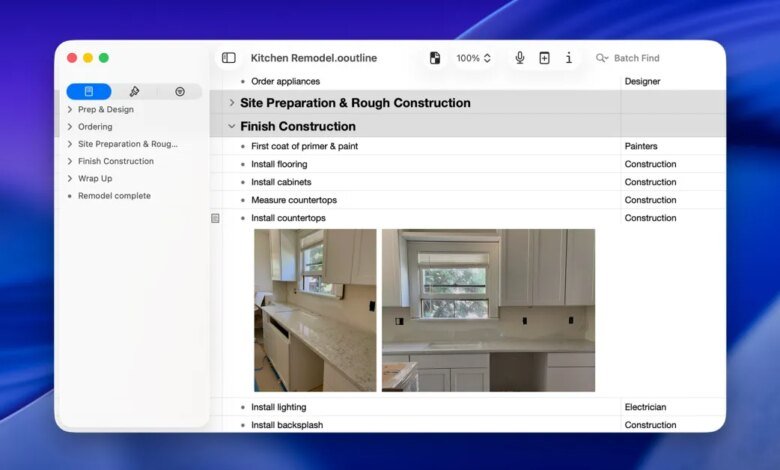Switch to the Styles sidebar tab
The image size is (780, 470).
pyautogui.click(x=134, y=91)
